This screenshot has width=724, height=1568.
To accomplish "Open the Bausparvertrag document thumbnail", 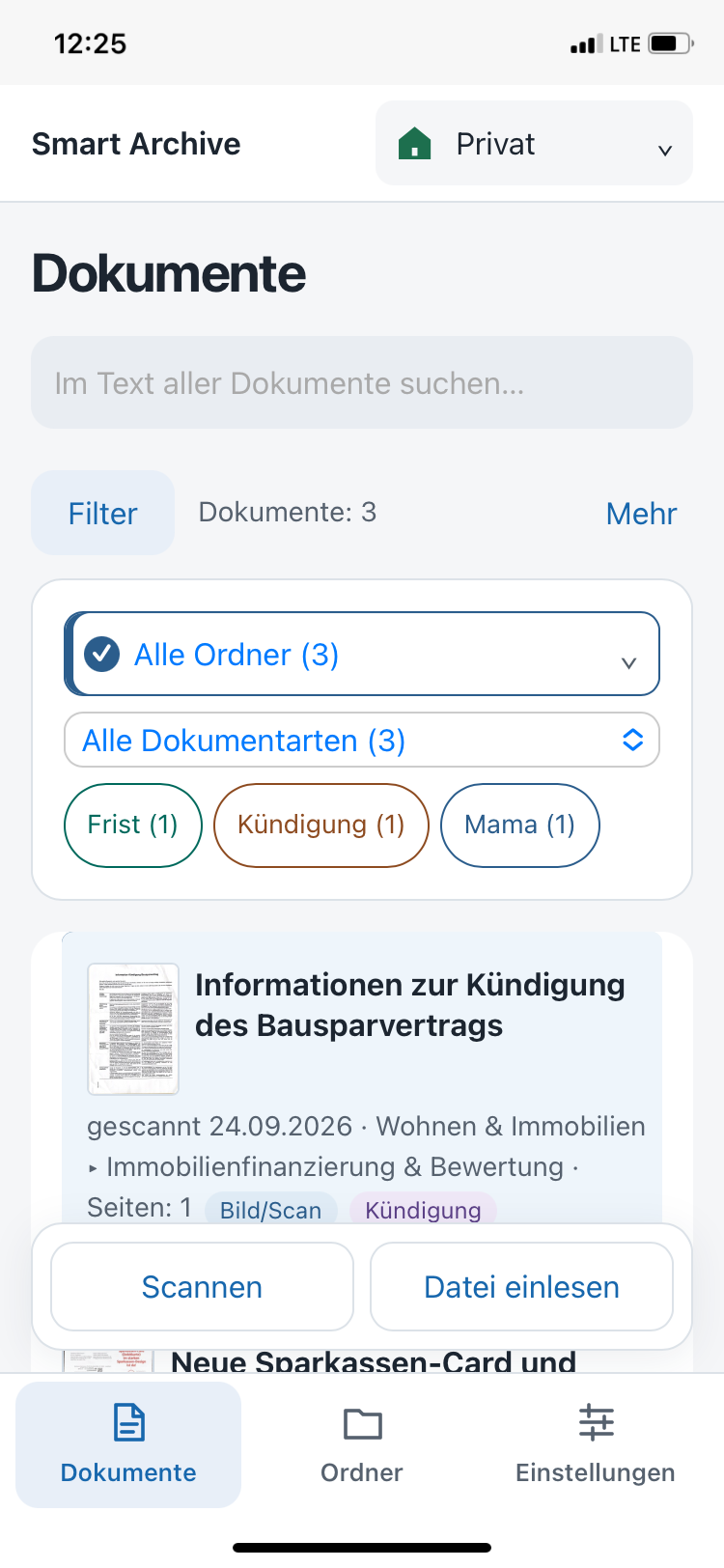I will pyautogui.click(x=133, y=1028).
